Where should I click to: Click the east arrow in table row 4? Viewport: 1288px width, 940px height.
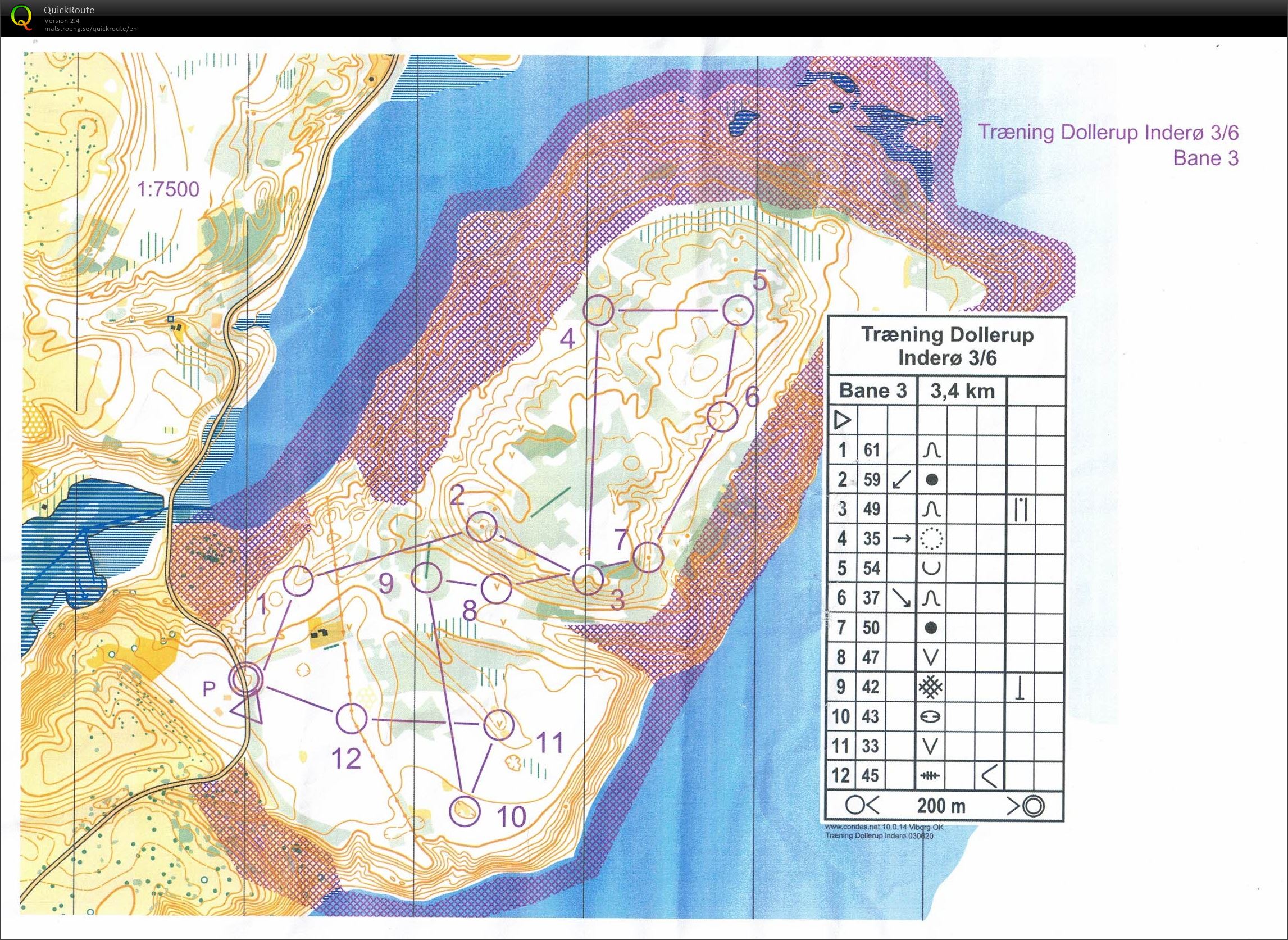(x=901, y=538)
